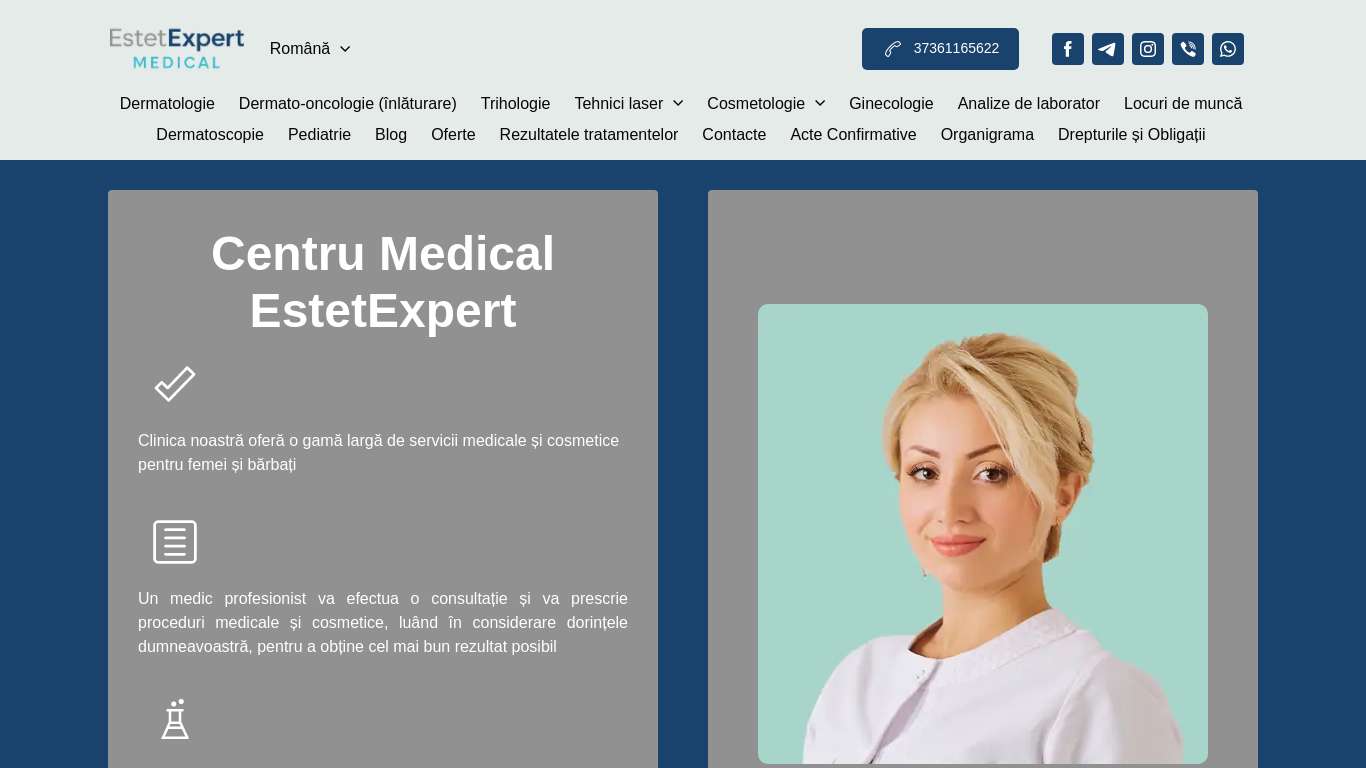Open the Dermatologie menu item
Screen dimensions: 1366x768
(x=167, y=104)
